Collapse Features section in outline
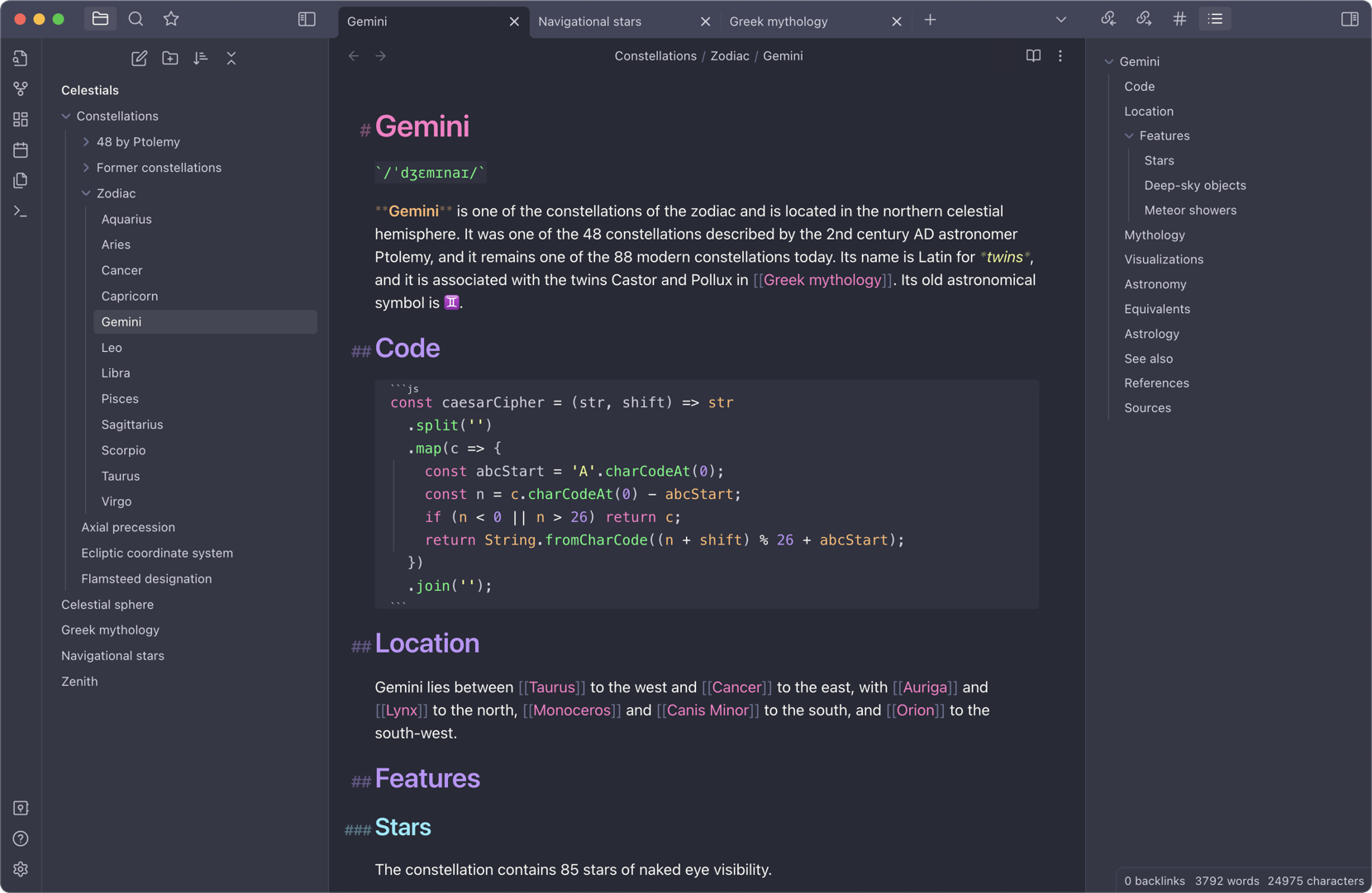1372x893 pixels. (x=1129, y=136)
